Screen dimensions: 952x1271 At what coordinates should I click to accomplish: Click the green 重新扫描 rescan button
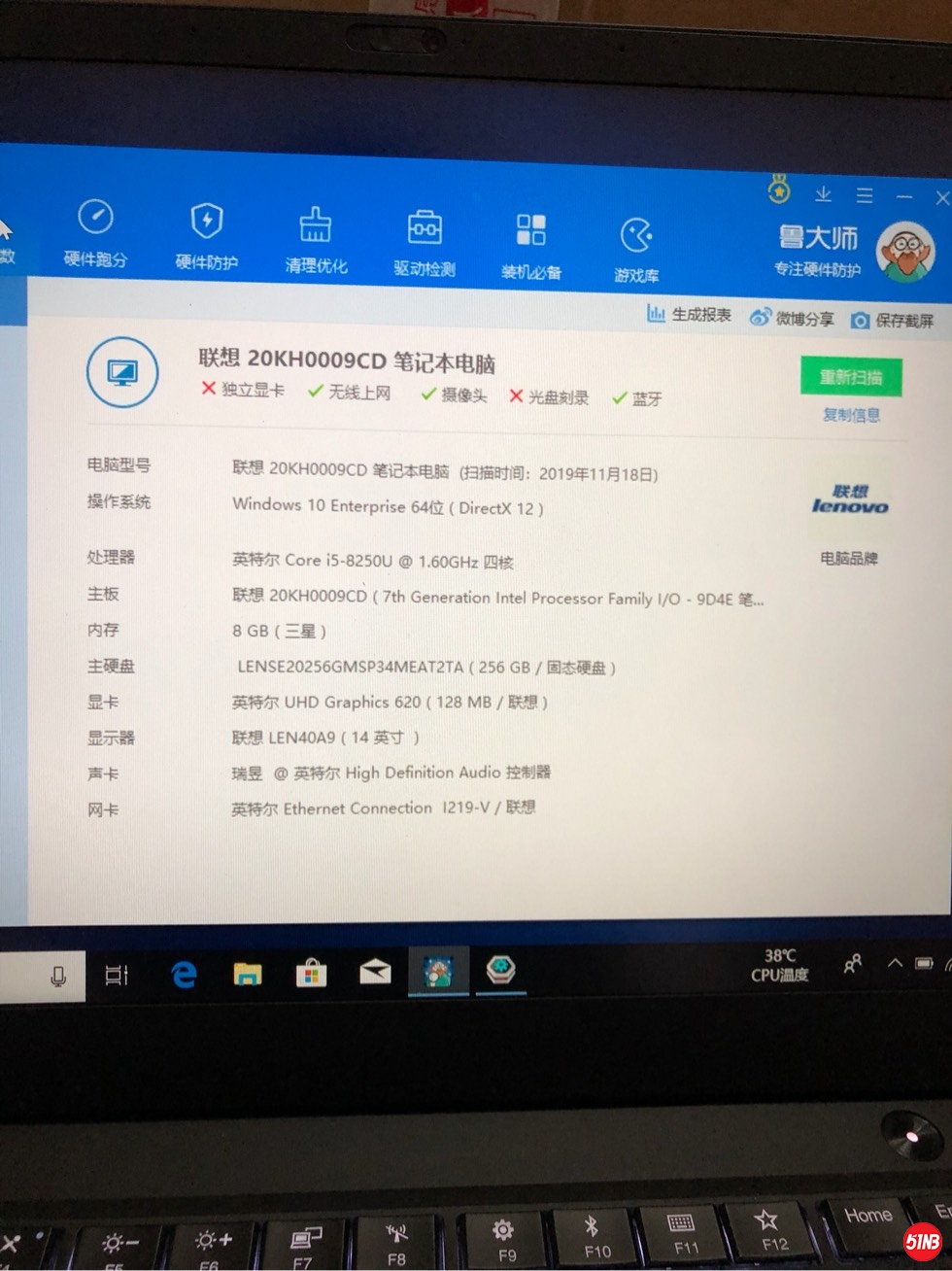pos(851,376)
